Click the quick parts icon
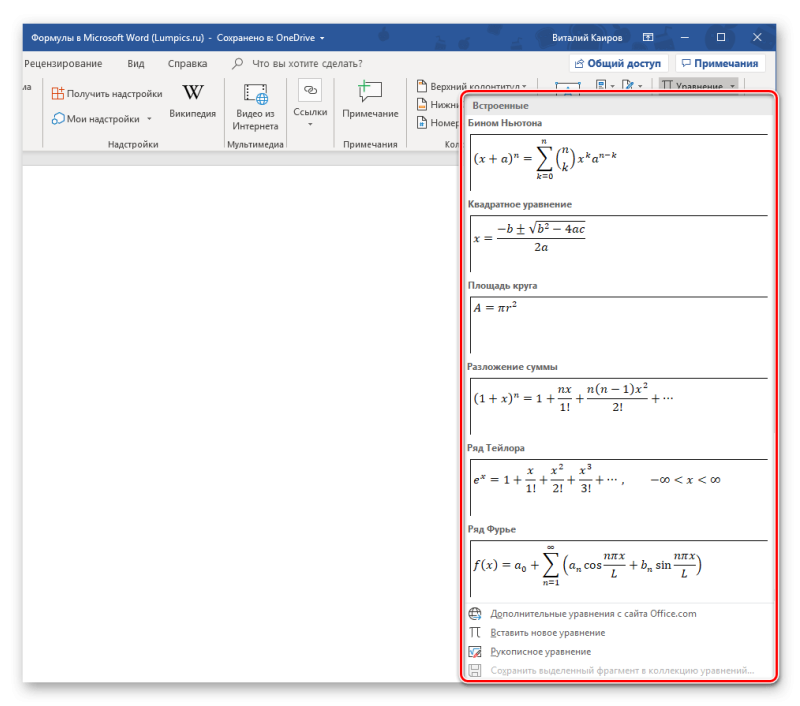The height and width of the screenshot is (706, 800). pos(601,85)
